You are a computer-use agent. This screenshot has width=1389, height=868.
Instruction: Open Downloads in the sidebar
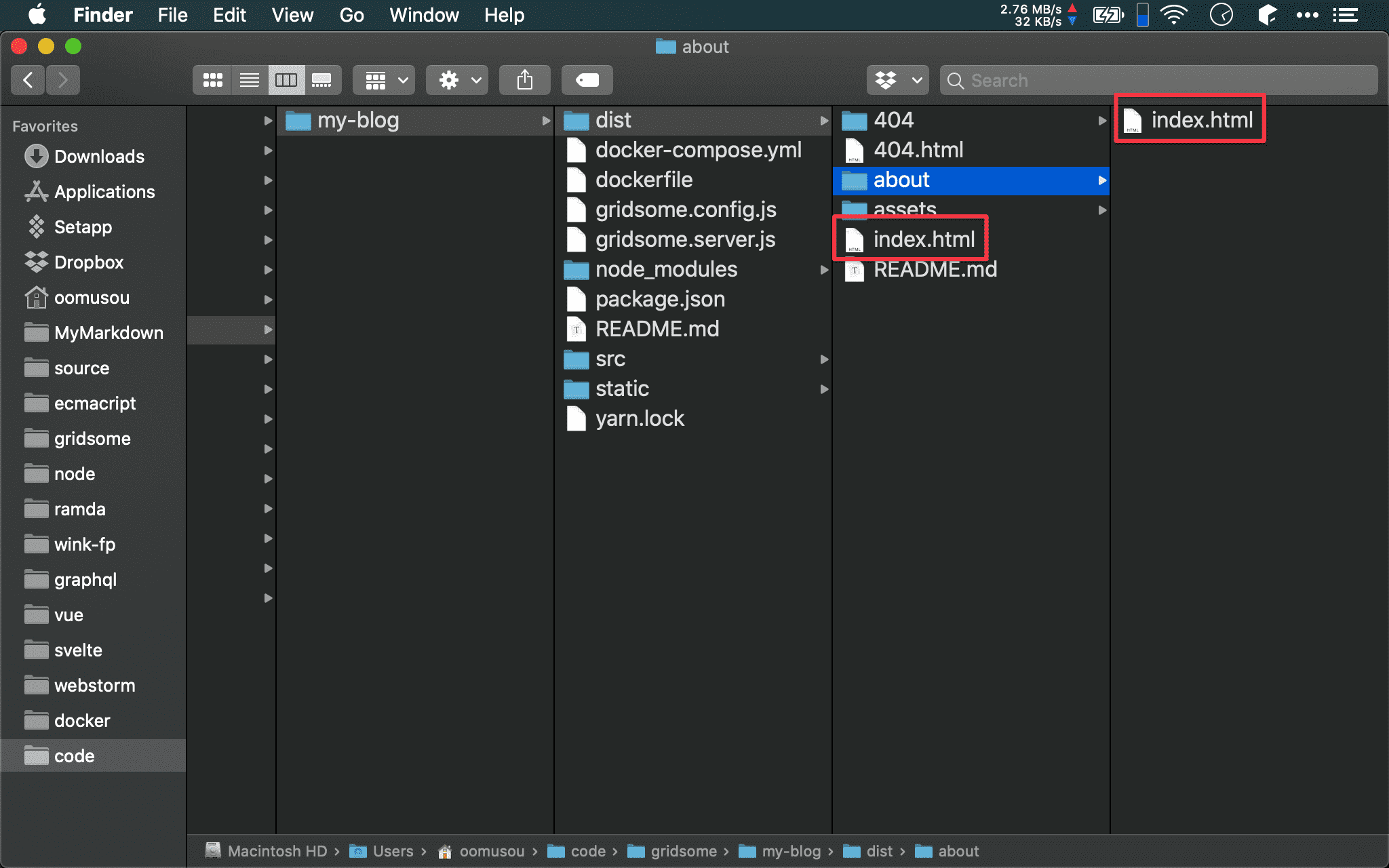click(x=93, y=157)
